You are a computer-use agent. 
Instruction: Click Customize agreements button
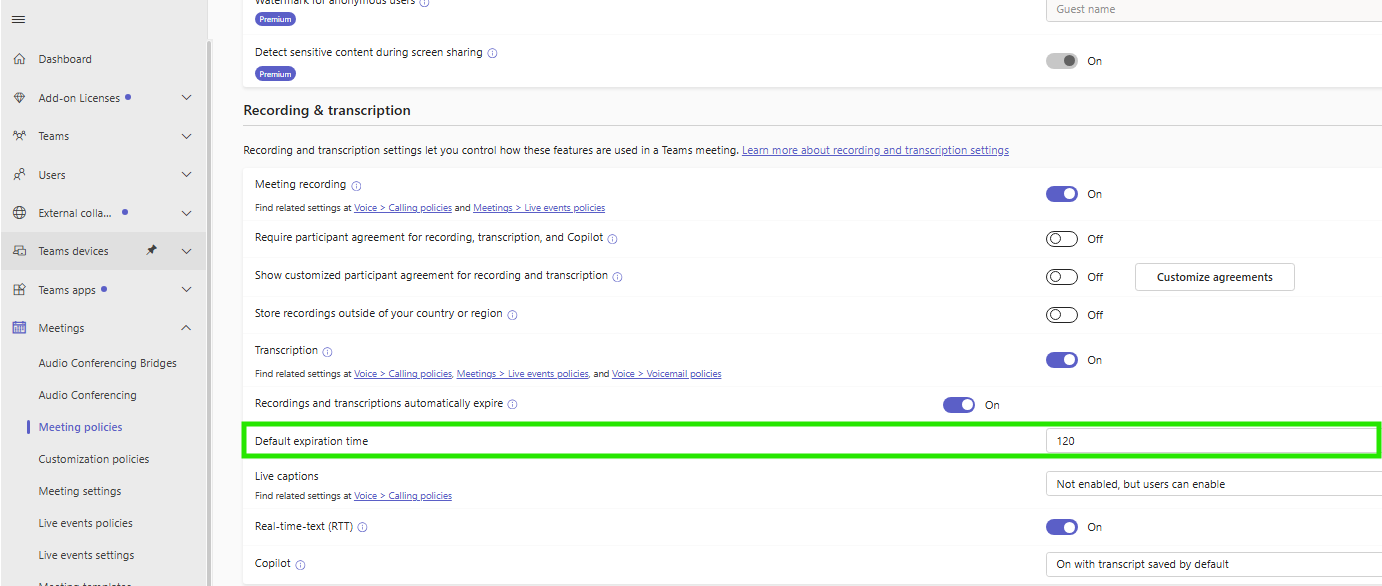tap(1215, 277)
